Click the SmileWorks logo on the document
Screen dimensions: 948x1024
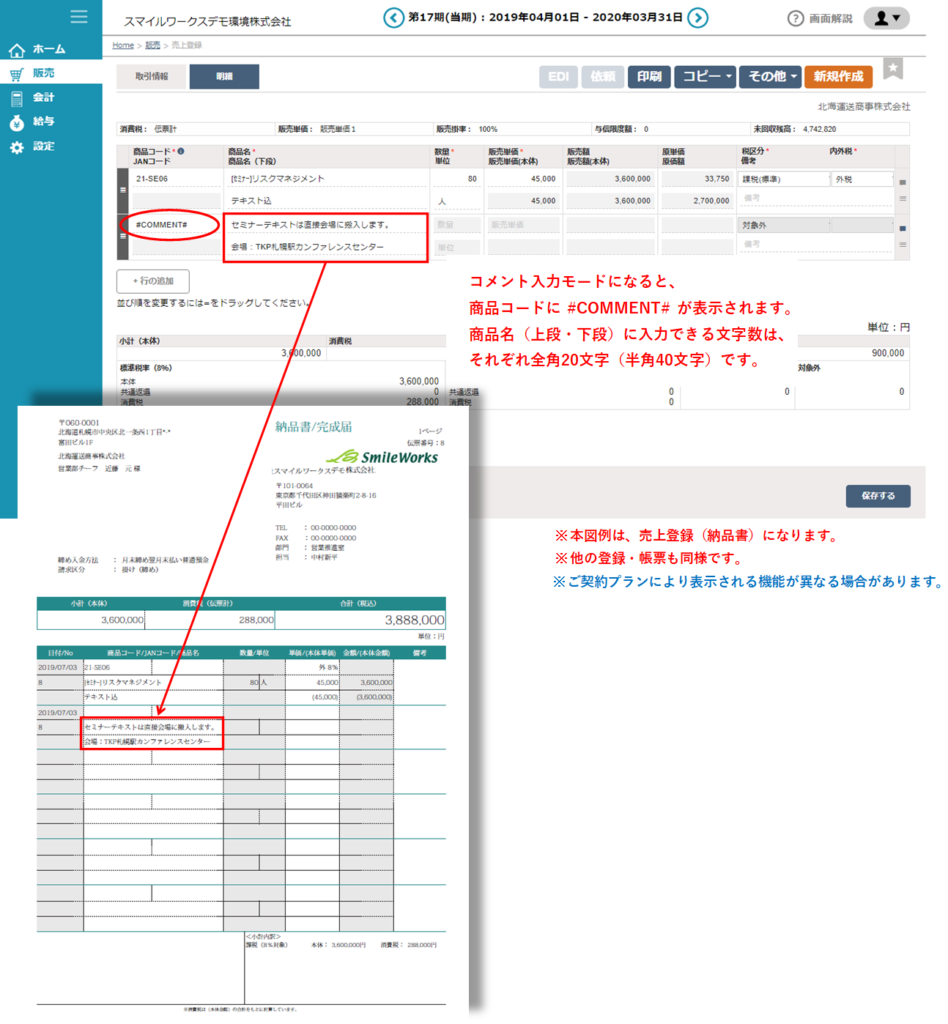coord(383,457)
